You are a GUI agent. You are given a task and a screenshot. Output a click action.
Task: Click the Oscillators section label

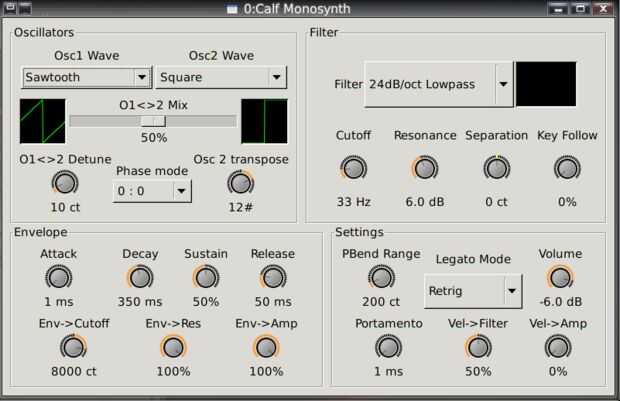point(44,32)
